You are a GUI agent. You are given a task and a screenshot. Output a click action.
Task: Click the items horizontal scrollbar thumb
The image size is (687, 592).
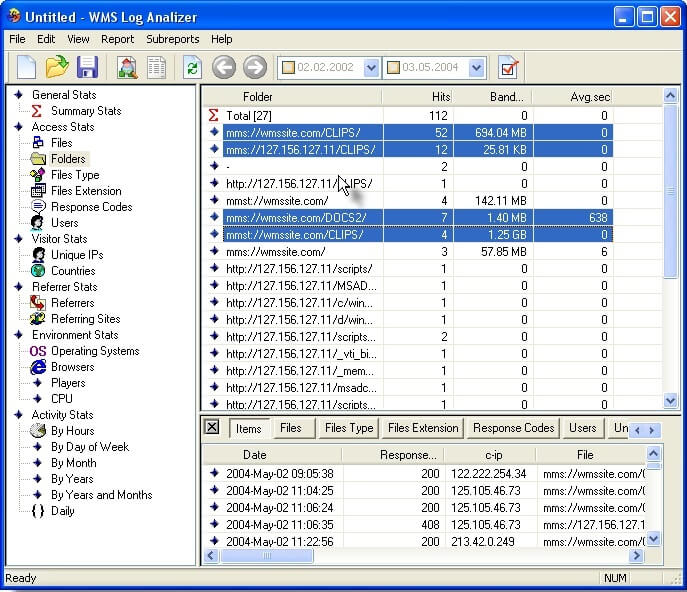click(x=267, y=556)
